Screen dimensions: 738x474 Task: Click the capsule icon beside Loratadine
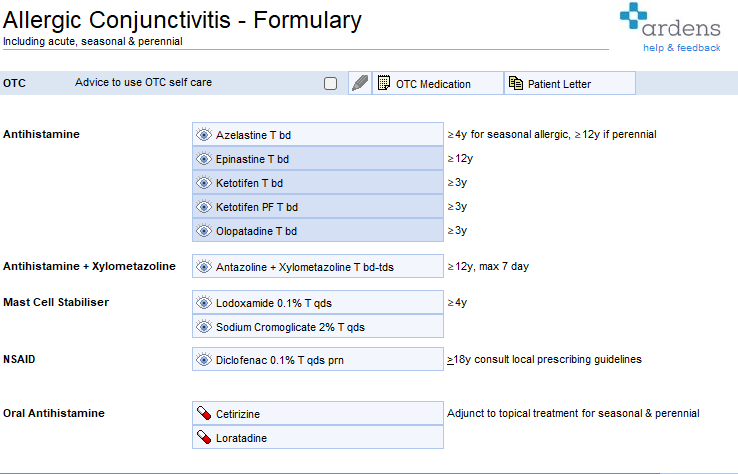pyautogui.click(x=204, y=437)
